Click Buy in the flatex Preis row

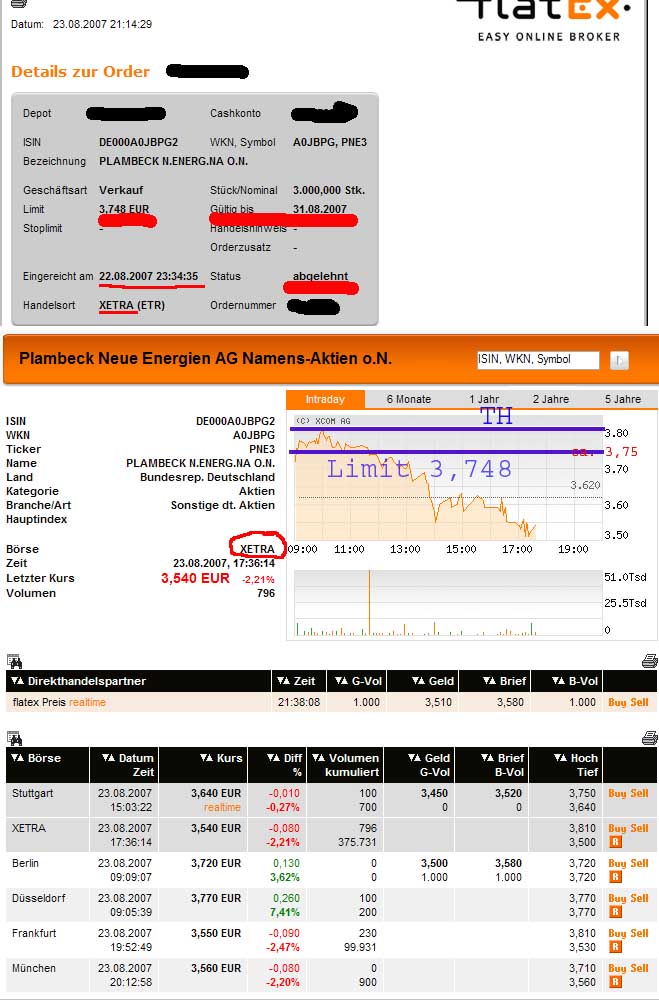(617, 702)
